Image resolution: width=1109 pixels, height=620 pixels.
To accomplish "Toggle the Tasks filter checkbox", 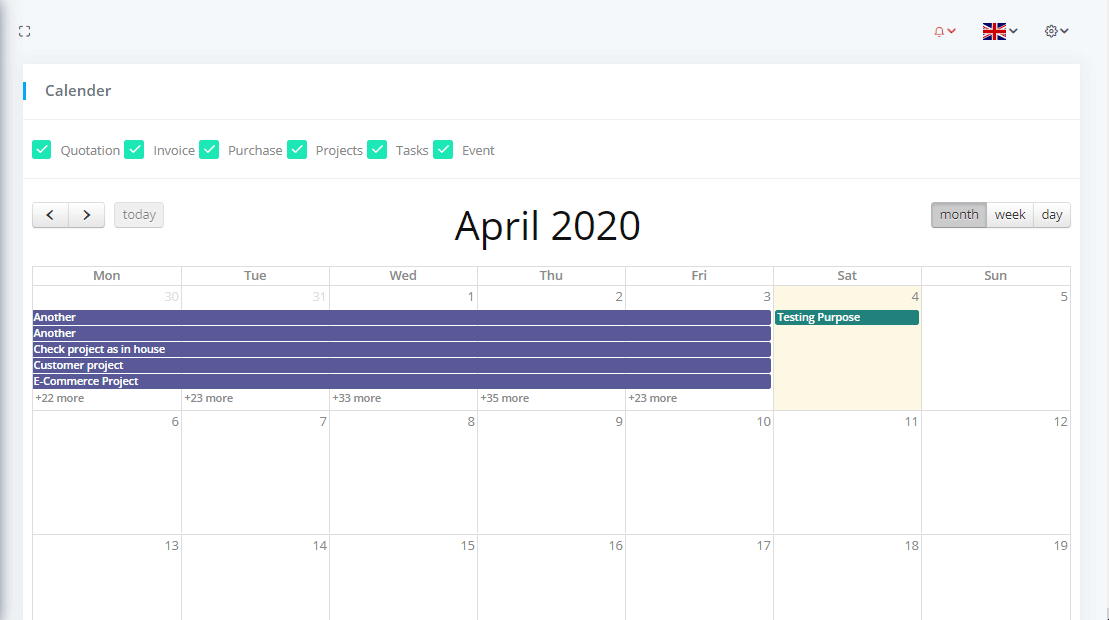I will [x=377, y=150].
